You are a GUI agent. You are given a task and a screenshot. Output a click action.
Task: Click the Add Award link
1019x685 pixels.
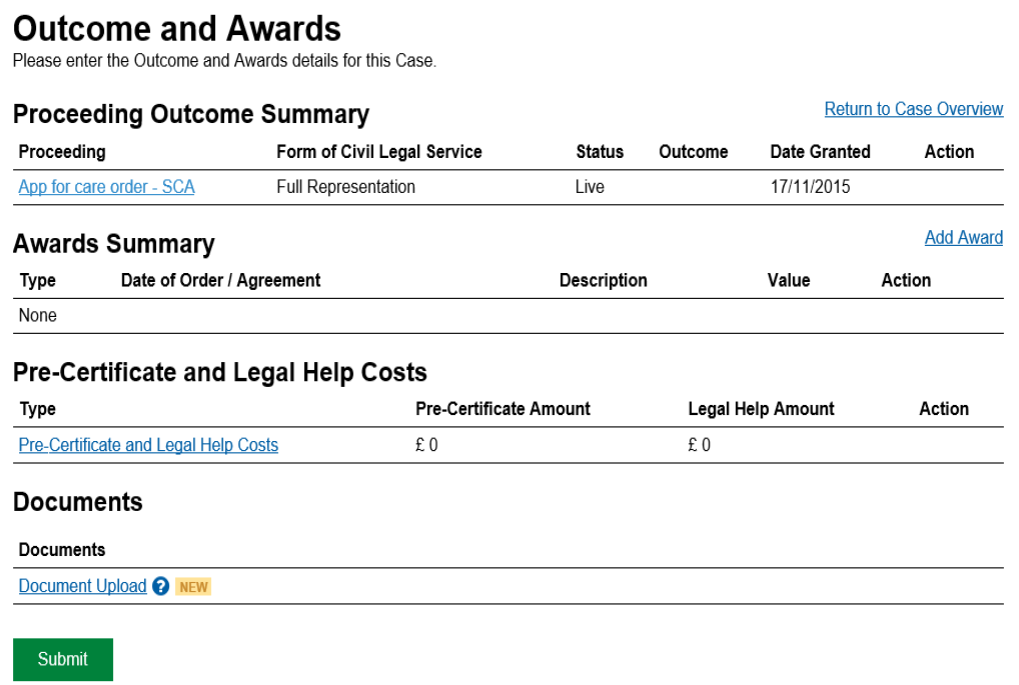[963, 238]
